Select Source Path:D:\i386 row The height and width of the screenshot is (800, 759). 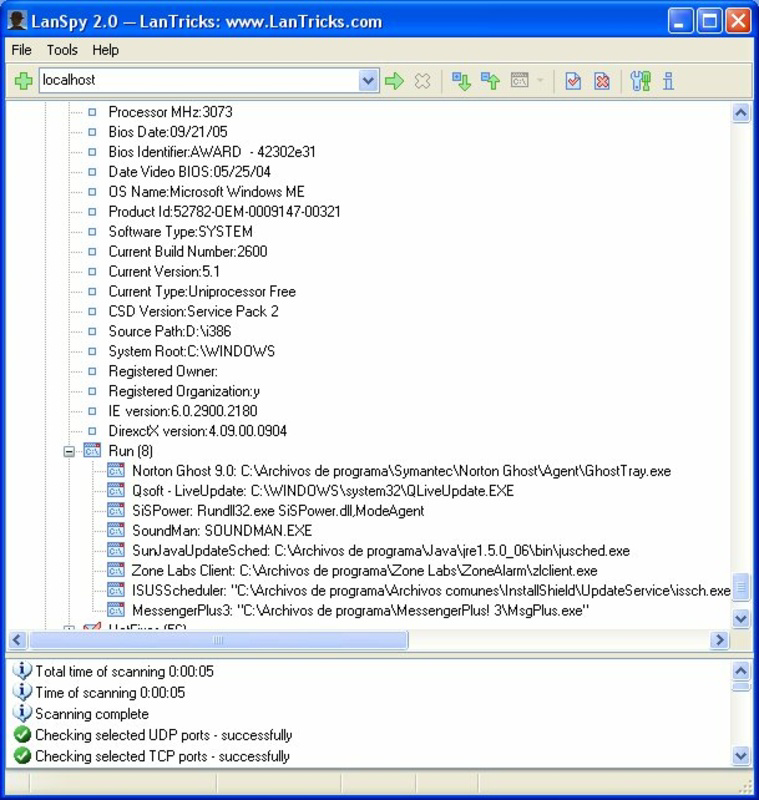170,331
